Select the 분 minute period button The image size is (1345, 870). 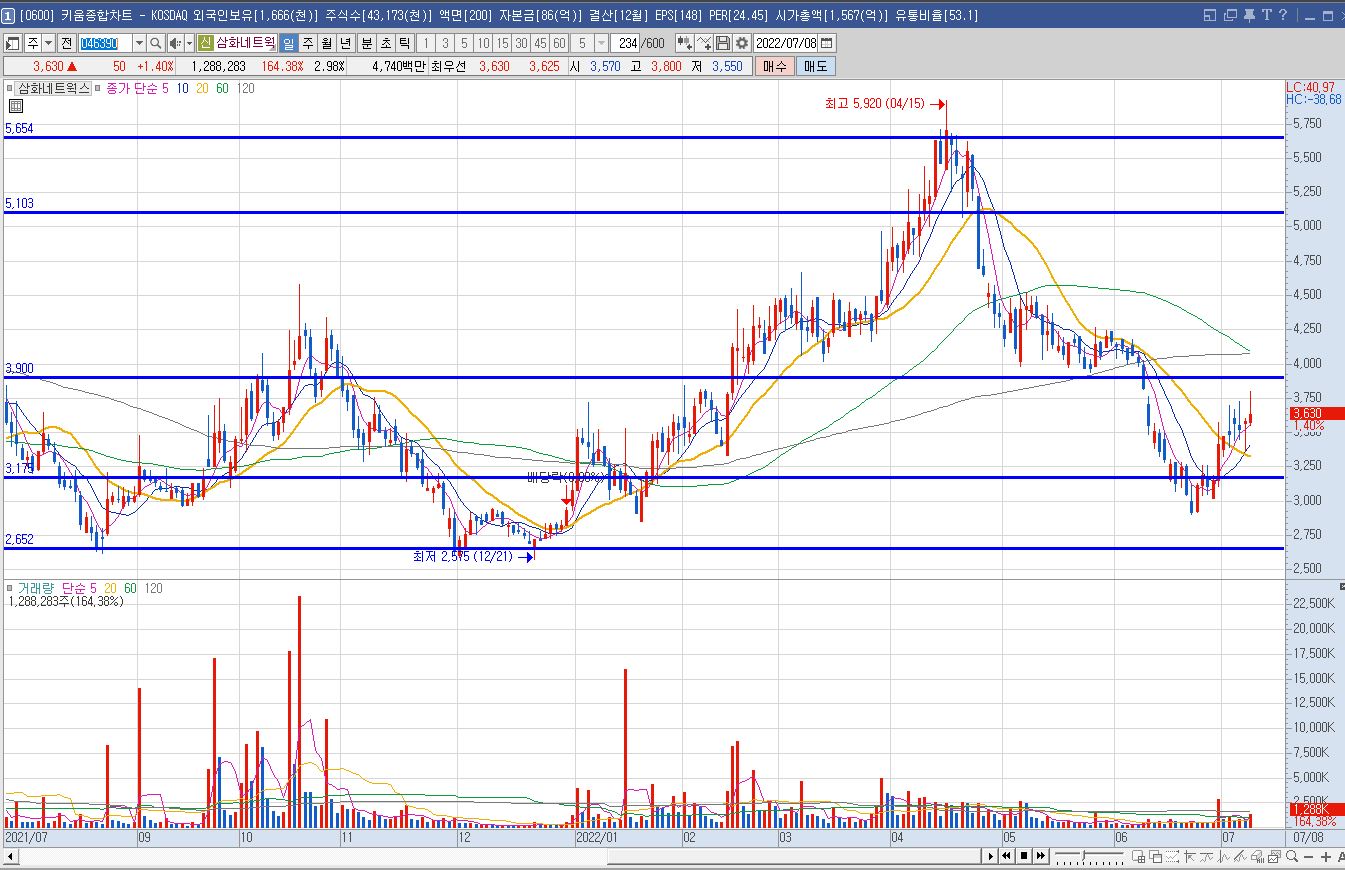[367, 43]
